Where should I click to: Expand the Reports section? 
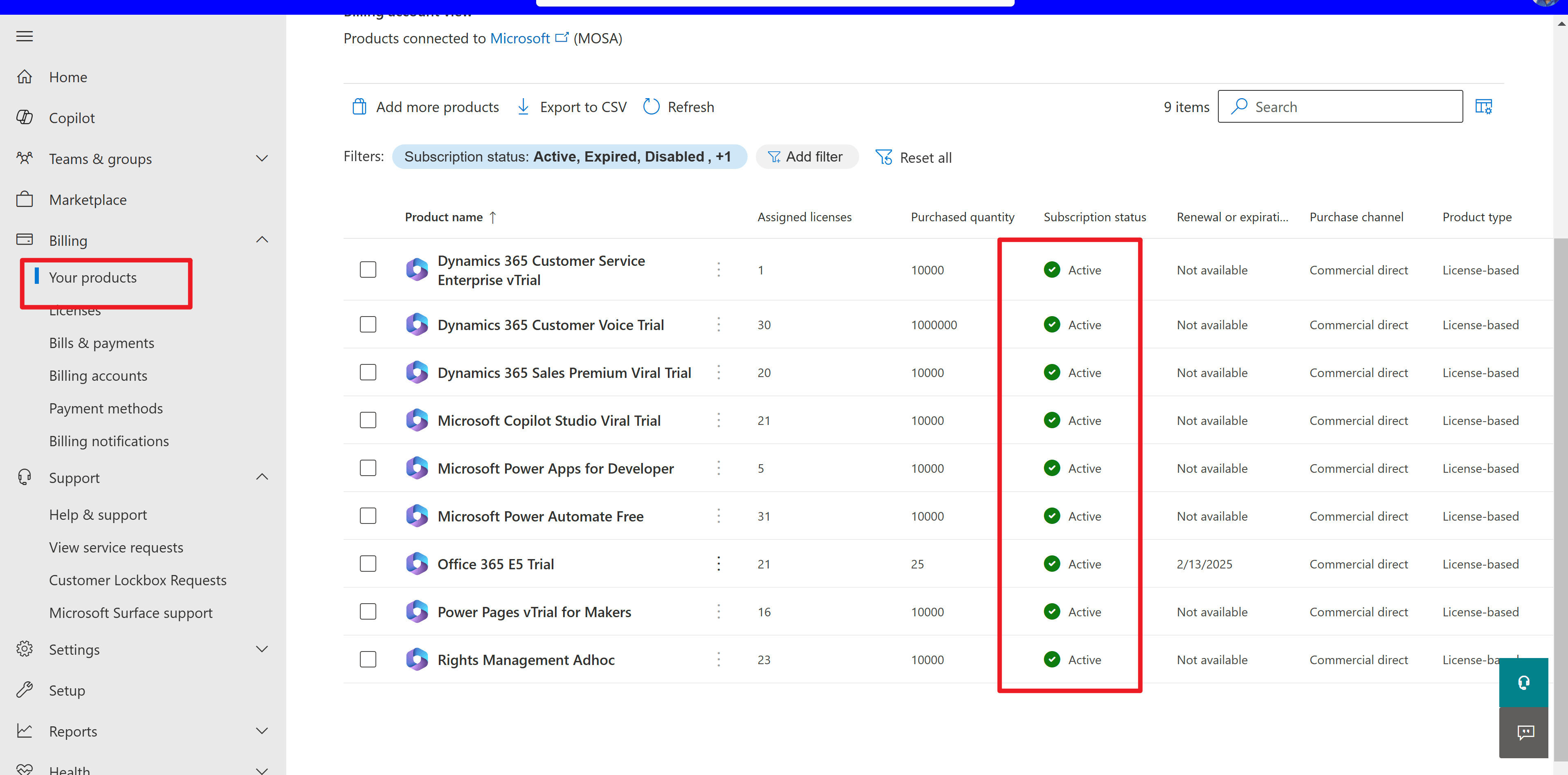click(x=262, y=730)
